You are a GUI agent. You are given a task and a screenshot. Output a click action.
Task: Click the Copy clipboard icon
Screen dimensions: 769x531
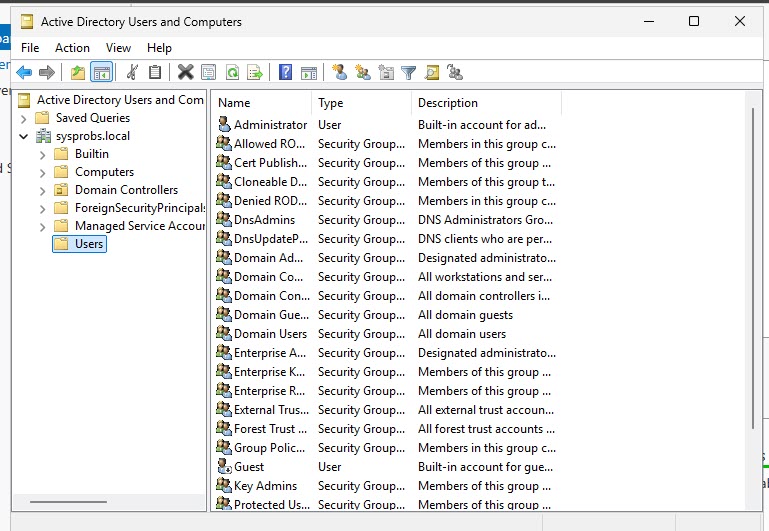click(x=155, y=73)
